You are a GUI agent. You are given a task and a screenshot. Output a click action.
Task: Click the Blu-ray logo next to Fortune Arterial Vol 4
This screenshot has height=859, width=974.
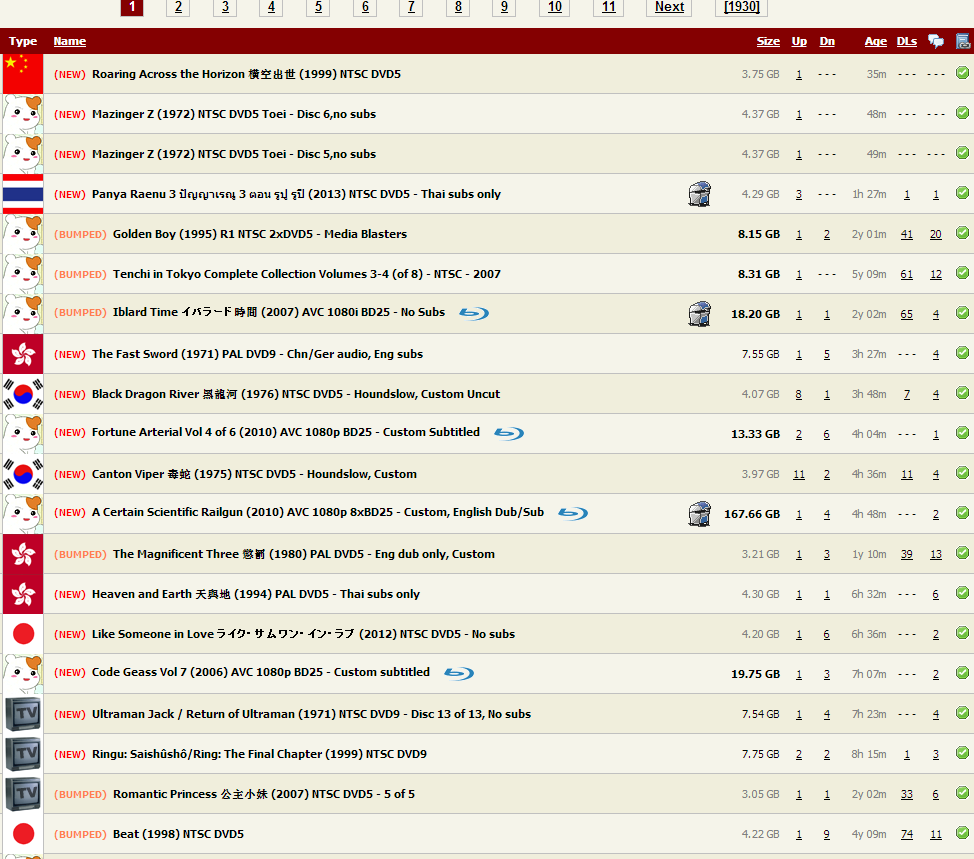509,433
